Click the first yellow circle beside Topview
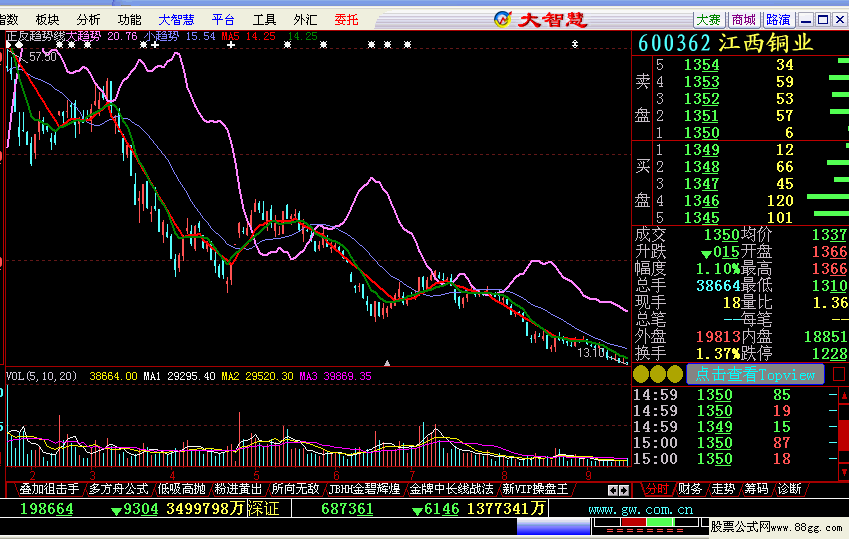Screen dimensions: 849x539 (x=641, y=374)
